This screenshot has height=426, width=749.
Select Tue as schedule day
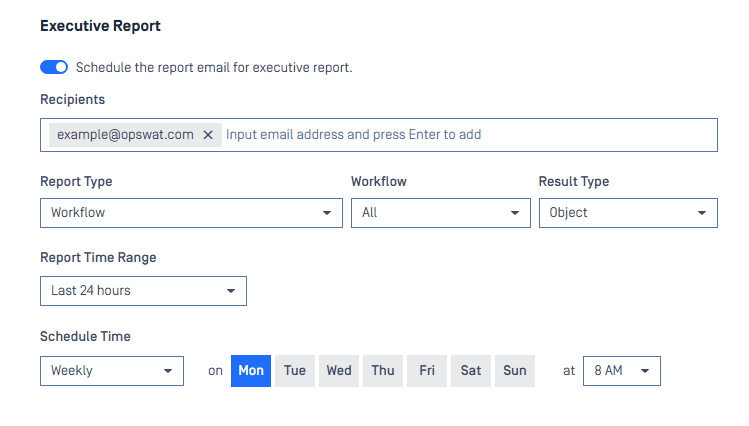[x=295, y=371]
